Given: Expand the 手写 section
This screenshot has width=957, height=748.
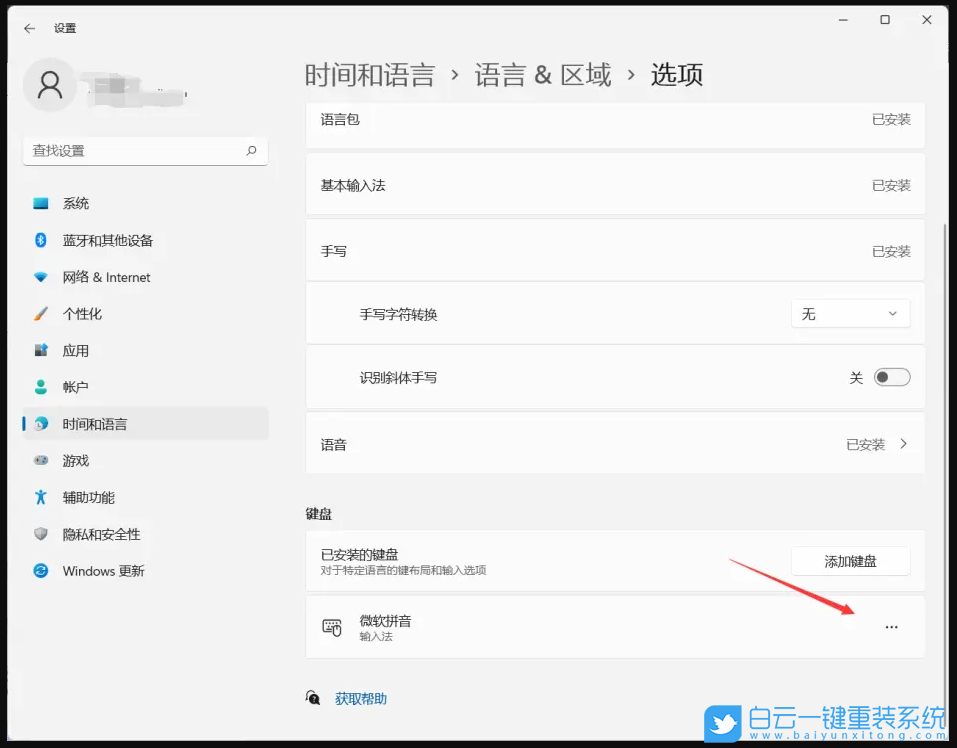Looking at the screenshot, I should coord(614,251).
